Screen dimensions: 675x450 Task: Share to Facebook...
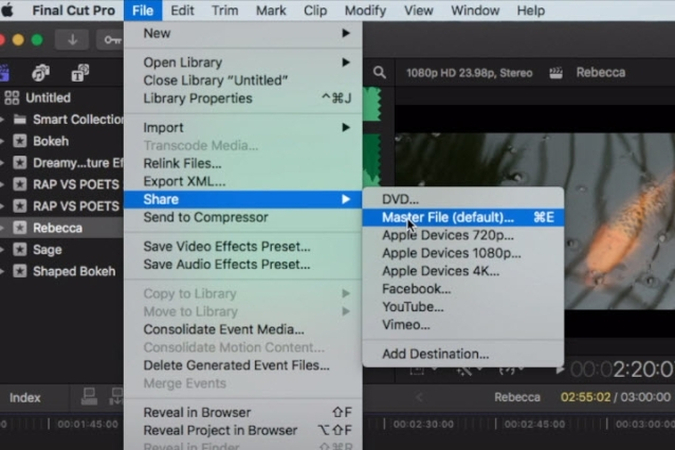point(463,289)
